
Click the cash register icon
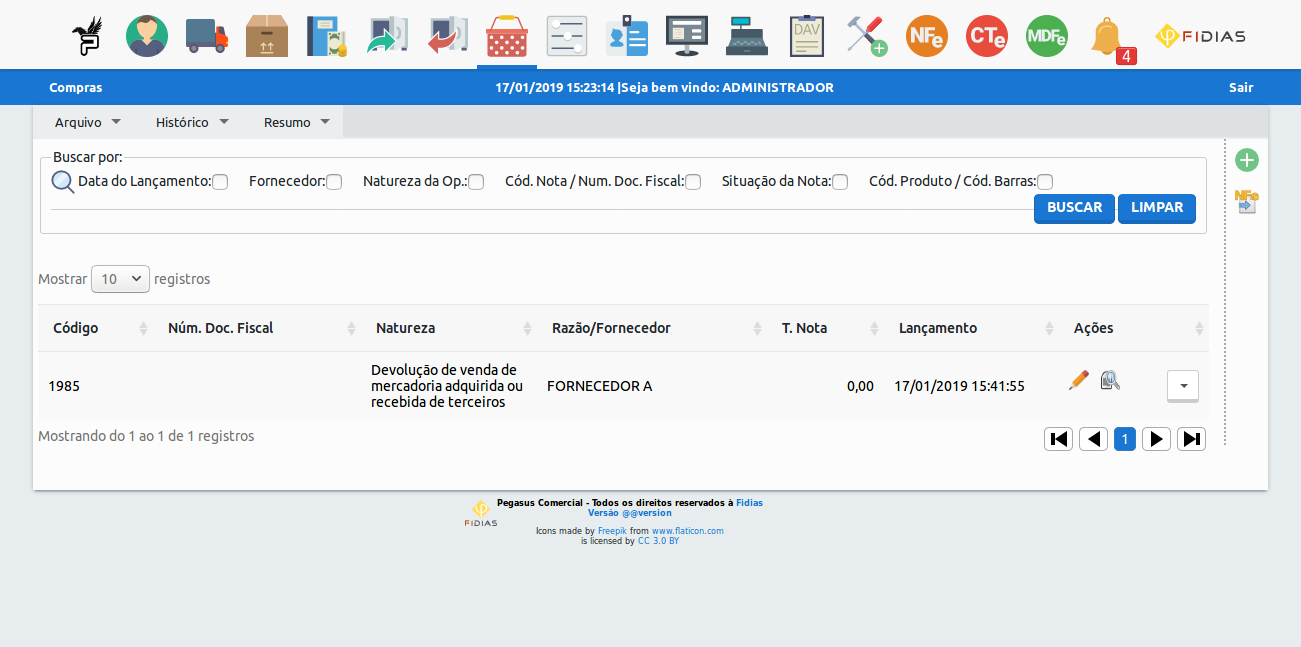(746, 34)
